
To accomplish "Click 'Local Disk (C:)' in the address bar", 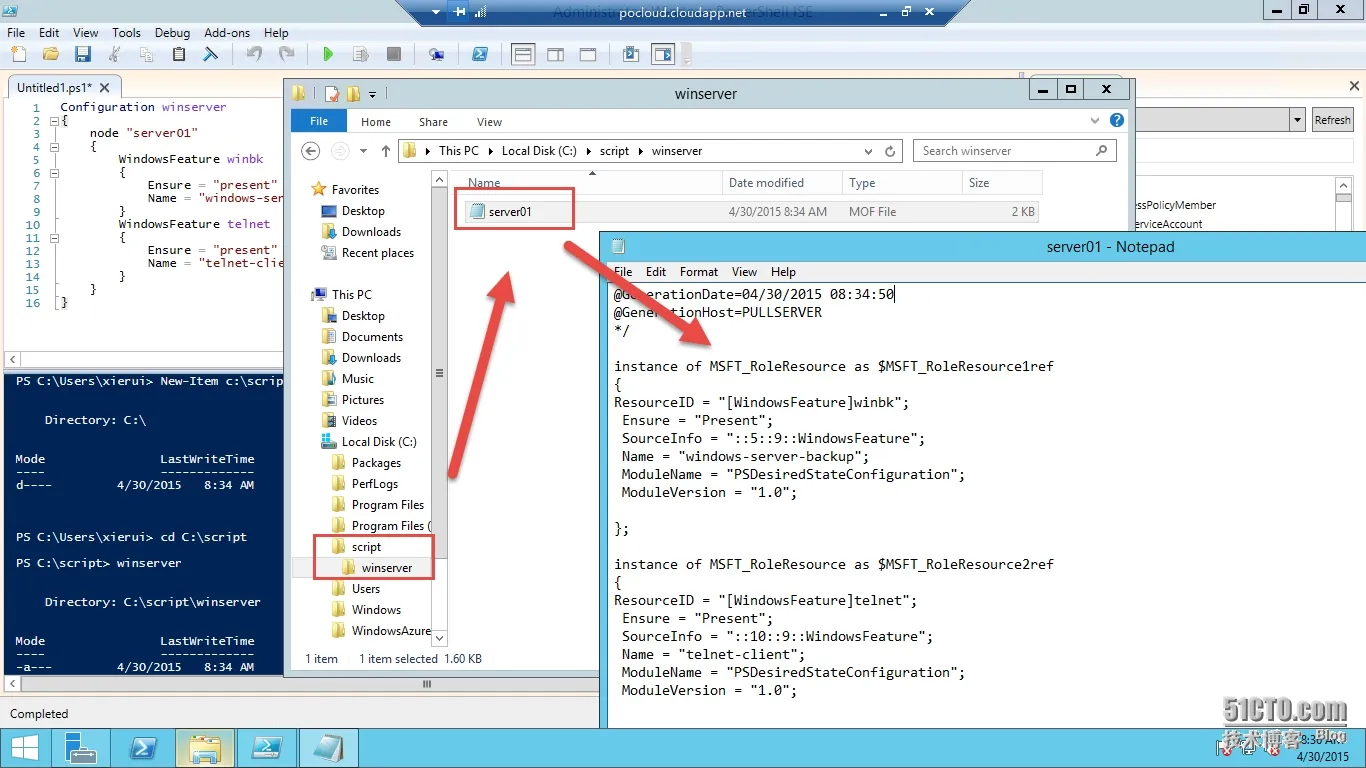I will pyautogui.click(x=539, y=151).
